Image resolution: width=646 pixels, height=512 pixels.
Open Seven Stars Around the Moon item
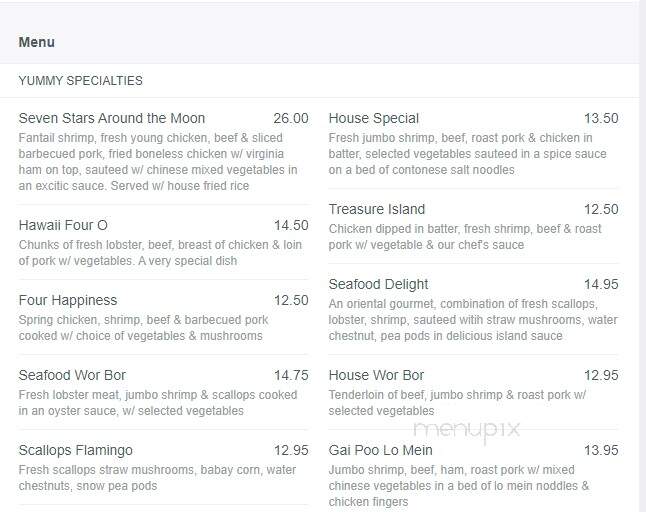[112, 118]
